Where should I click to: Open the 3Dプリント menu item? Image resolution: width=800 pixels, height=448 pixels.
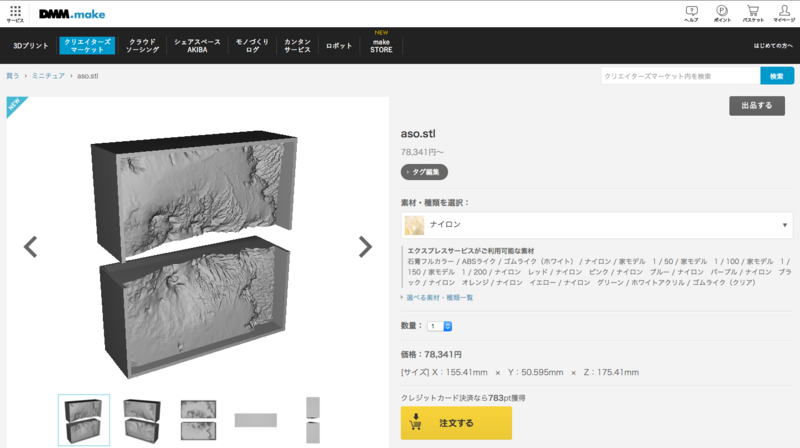(x=31, y=45)
